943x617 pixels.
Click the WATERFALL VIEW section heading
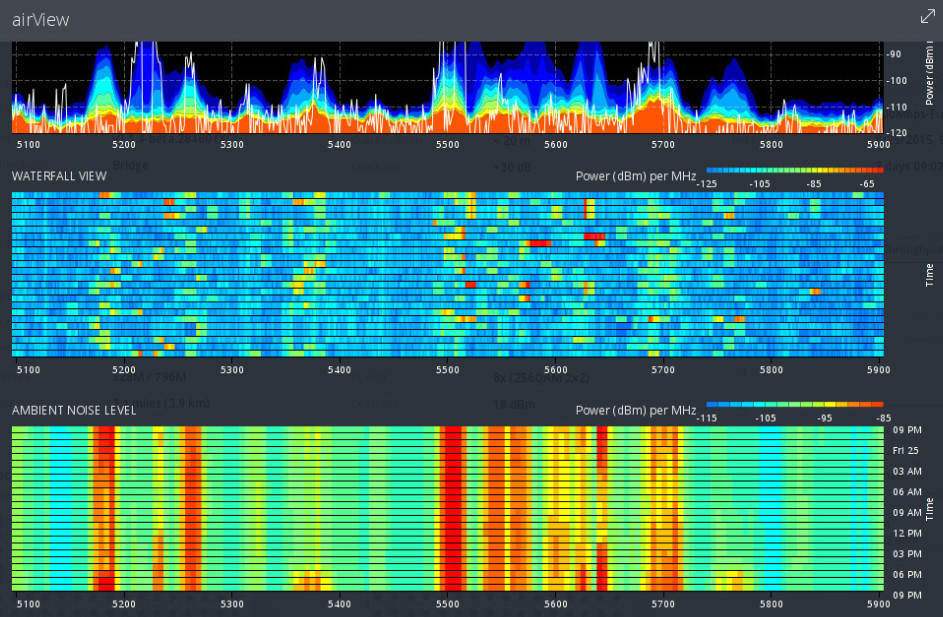coord(58,175)
